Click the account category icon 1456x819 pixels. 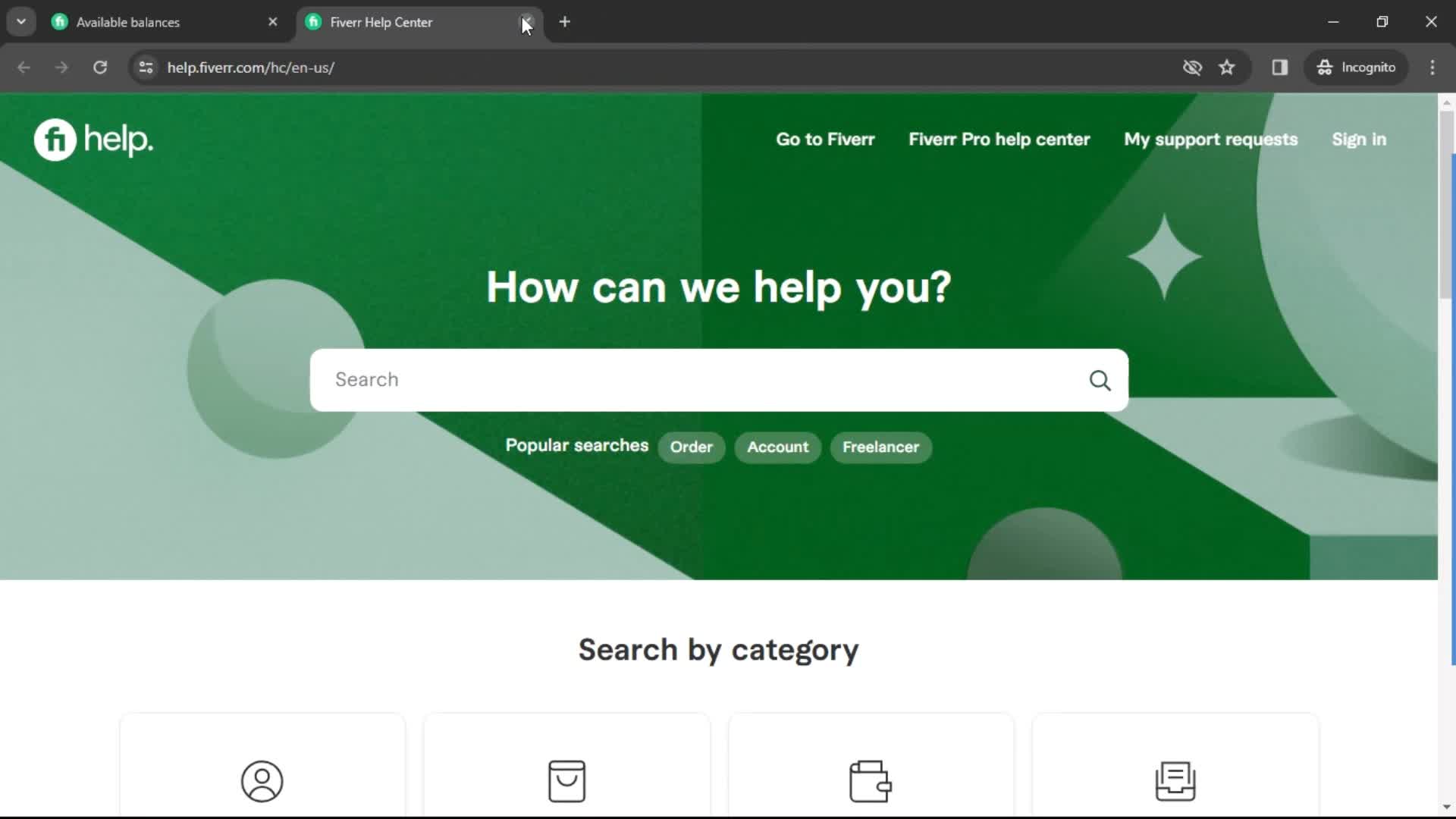coord(263,780)
